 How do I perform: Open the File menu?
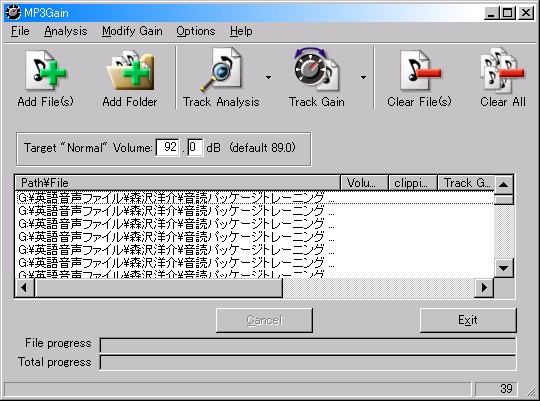coord(20,31)
